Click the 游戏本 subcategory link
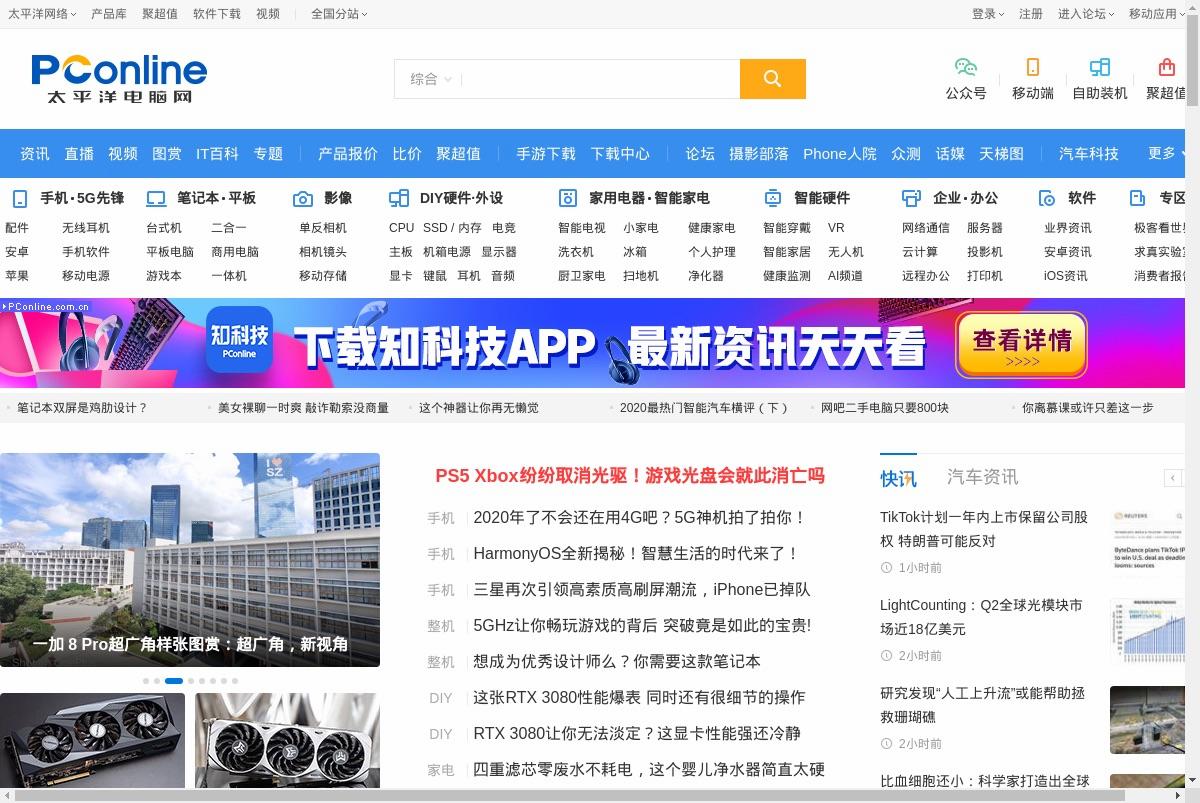The image size is (1200, 803). (x=164, y=276)
